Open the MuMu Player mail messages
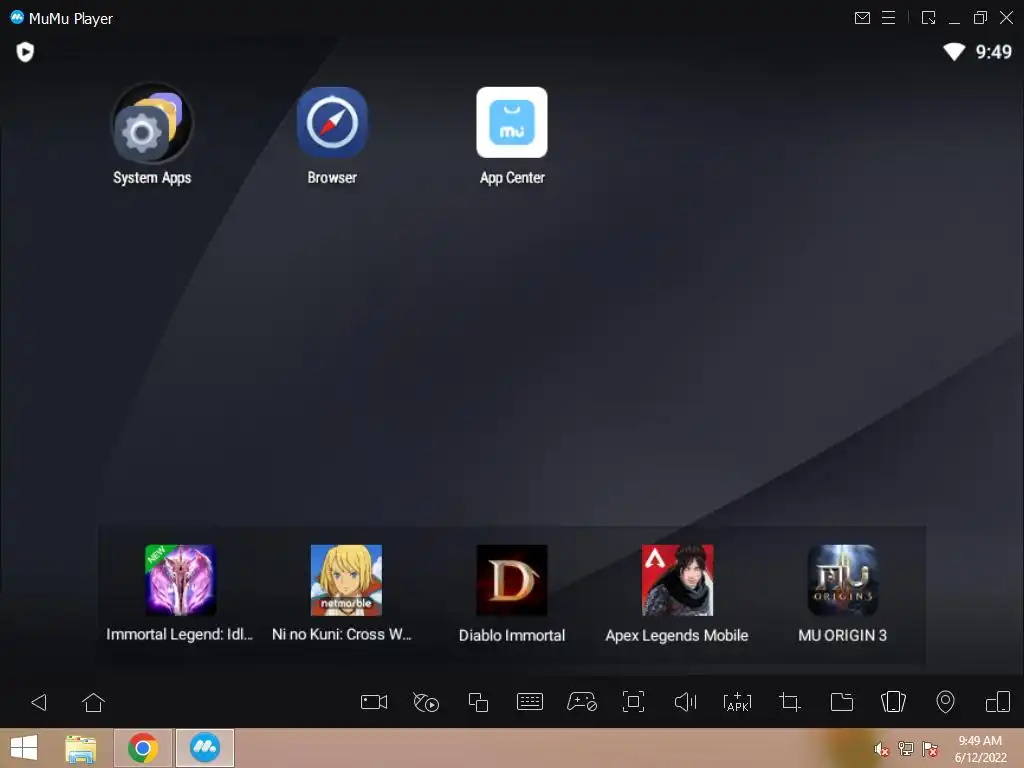The image size is (1024, 768). pos(862,18)
